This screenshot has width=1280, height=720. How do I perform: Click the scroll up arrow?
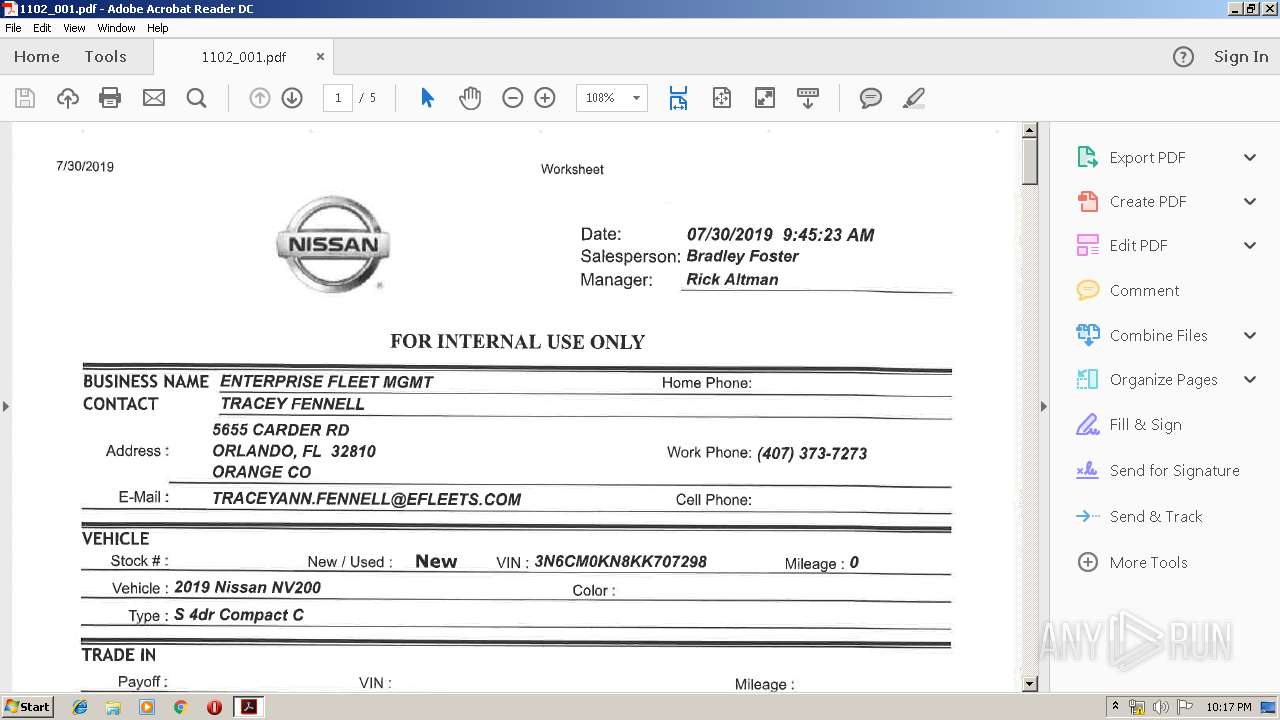coord(1030,130)
